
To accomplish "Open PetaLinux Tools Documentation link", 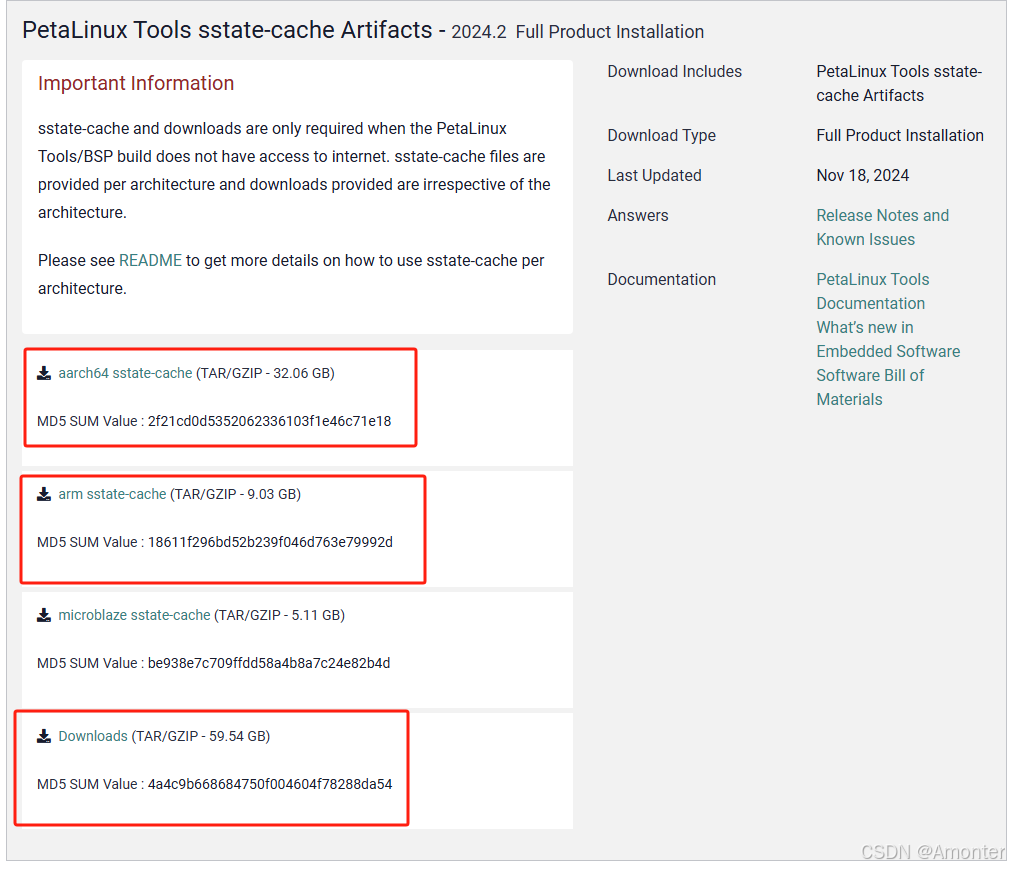I will click(873, 292).
